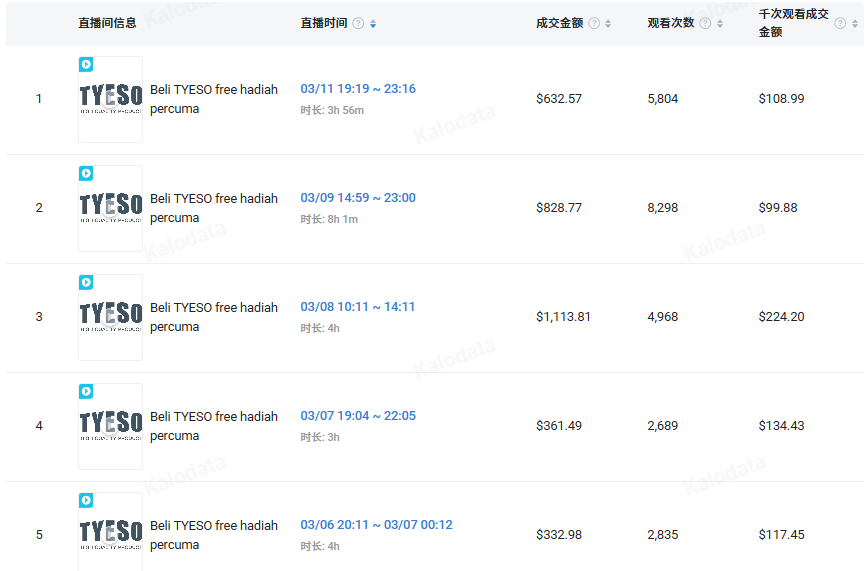Click play icon on row 1 livestream
Viewport: 868px width, 571px height.
86,65
